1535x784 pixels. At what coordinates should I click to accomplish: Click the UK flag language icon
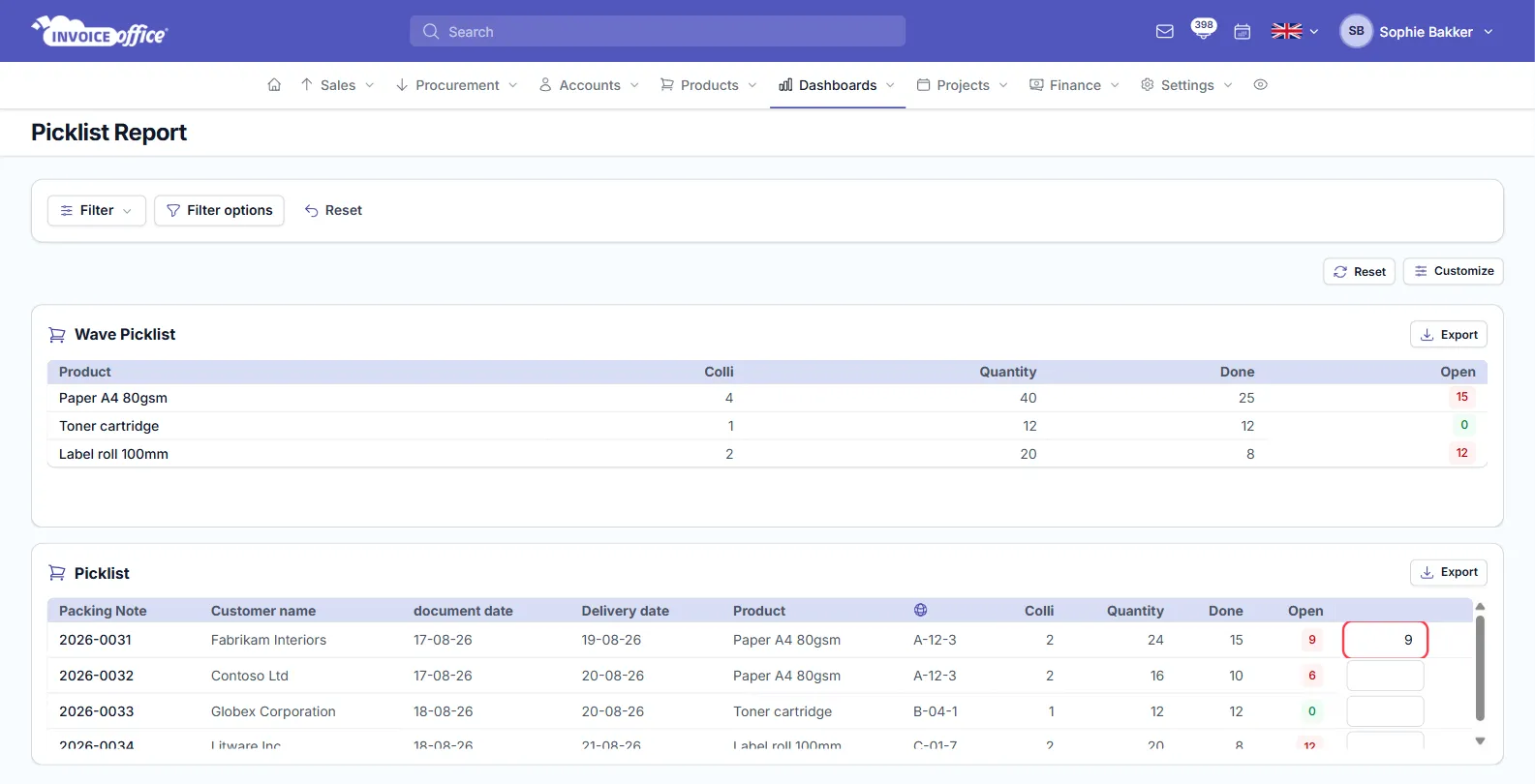(x=1286, y=32)
